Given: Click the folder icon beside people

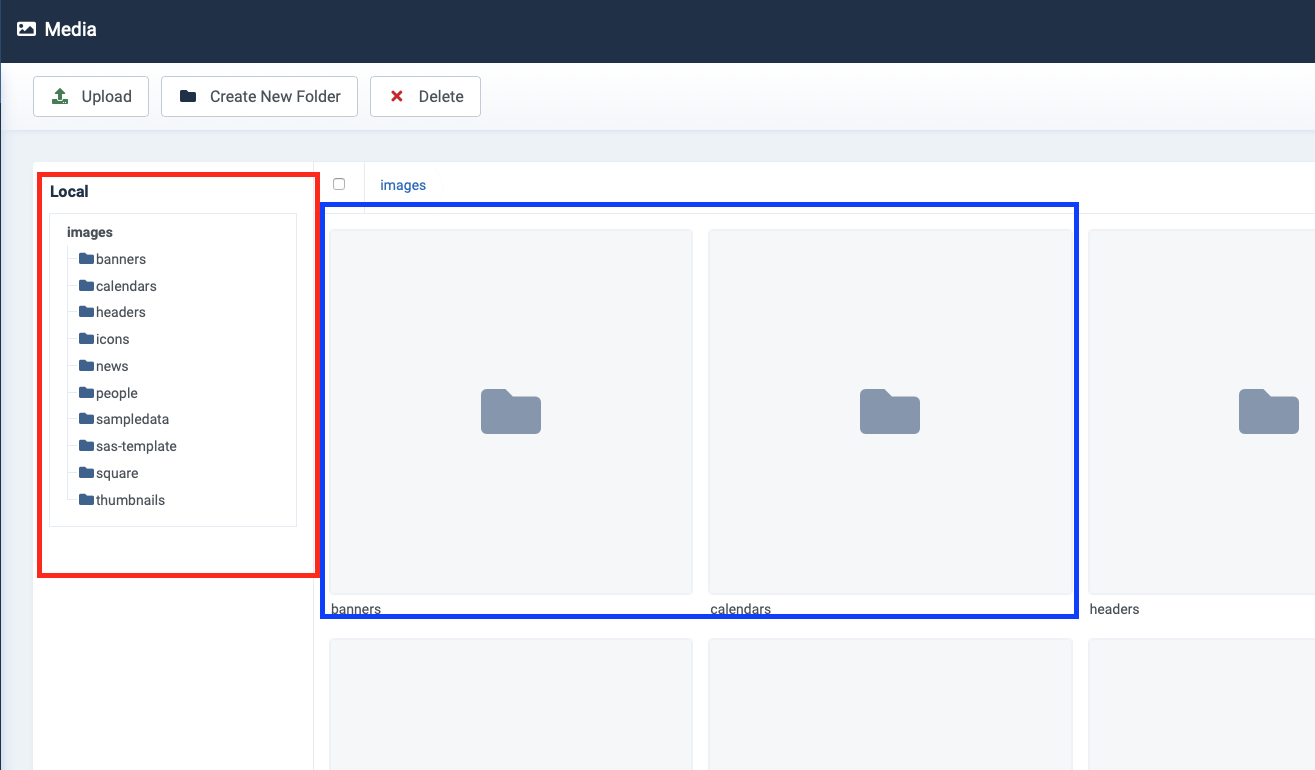Looking at the screenshot, I should pyautogui.click(x=86, y=393).
